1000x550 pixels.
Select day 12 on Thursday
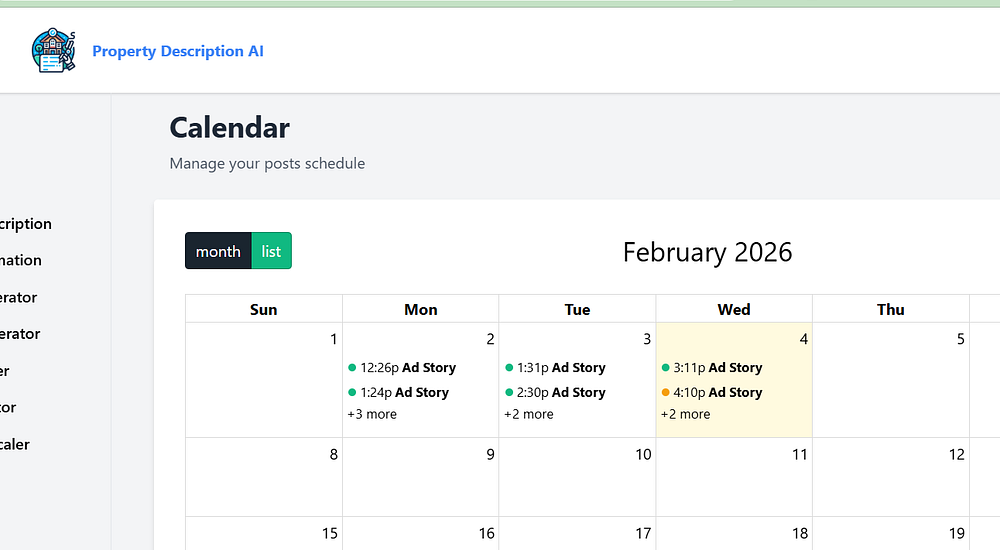(957, 454)
